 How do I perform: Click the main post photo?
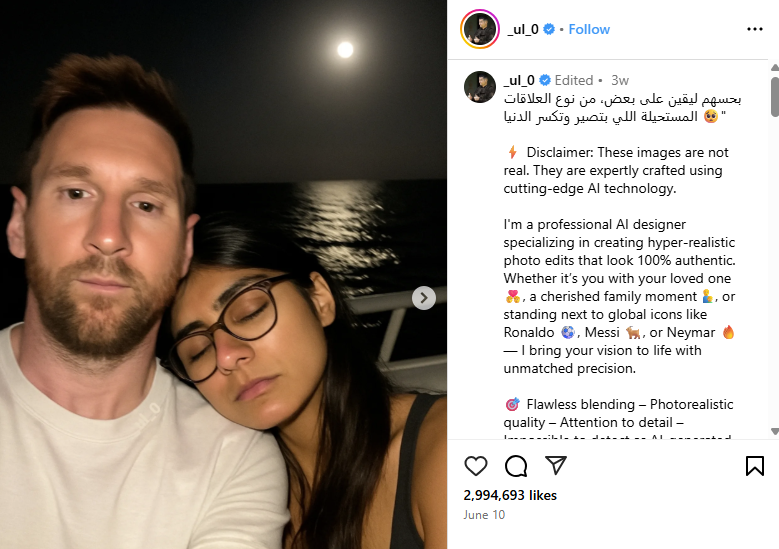(223, 274)
